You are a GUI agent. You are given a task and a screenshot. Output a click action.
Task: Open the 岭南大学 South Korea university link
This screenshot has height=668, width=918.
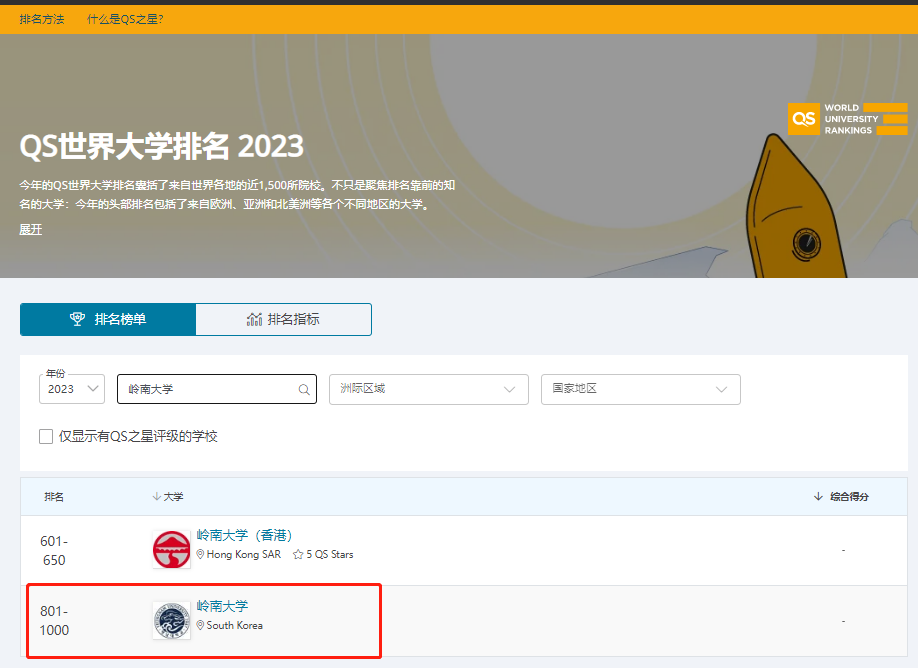click(x=222, y=606)
